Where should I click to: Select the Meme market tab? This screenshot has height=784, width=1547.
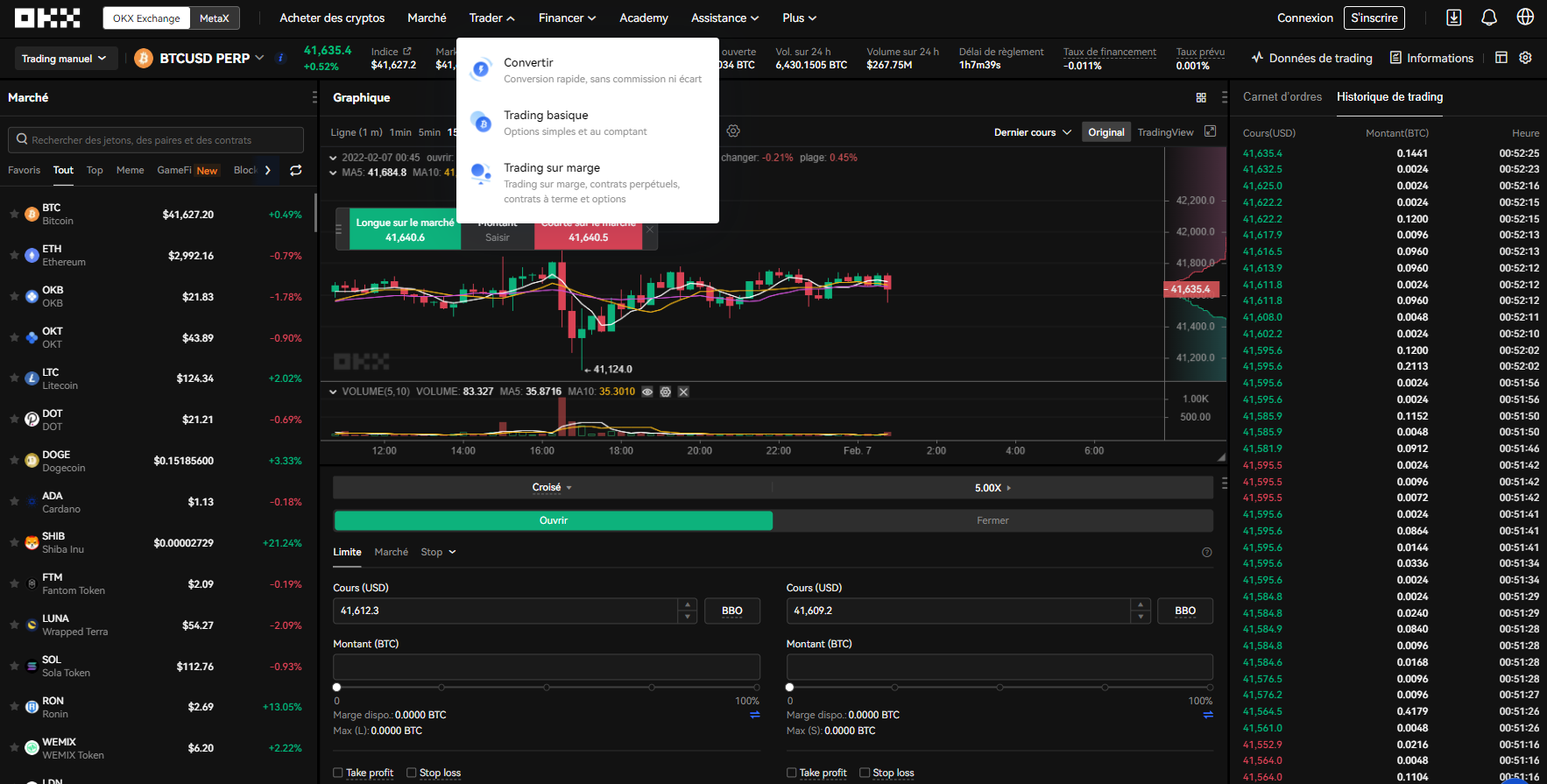[x=130, y=170]
